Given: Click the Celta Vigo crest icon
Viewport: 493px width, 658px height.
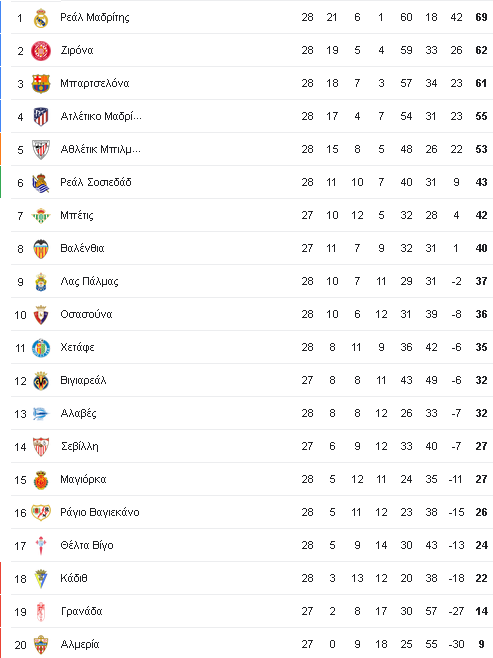Looking at the screenshot, I should pyautogui.click(x=41, y=546).
